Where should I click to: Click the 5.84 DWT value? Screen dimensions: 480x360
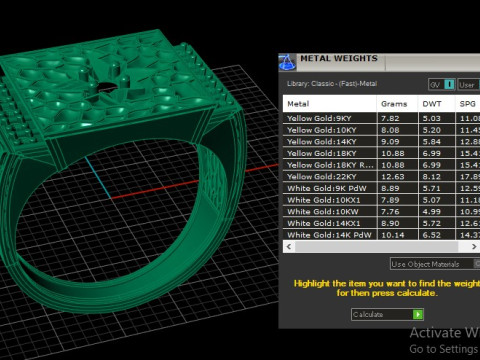point(432,142)
